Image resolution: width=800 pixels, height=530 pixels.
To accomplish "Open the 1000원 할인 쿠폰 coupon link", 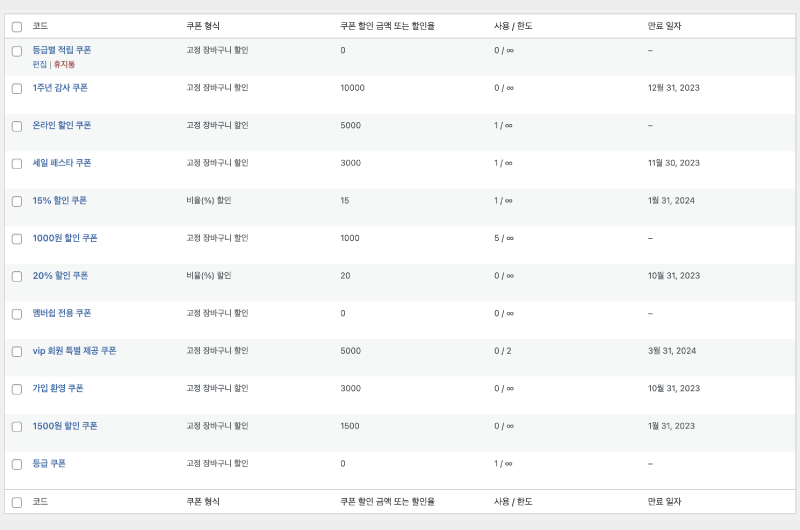I will [x=65, y=238].
